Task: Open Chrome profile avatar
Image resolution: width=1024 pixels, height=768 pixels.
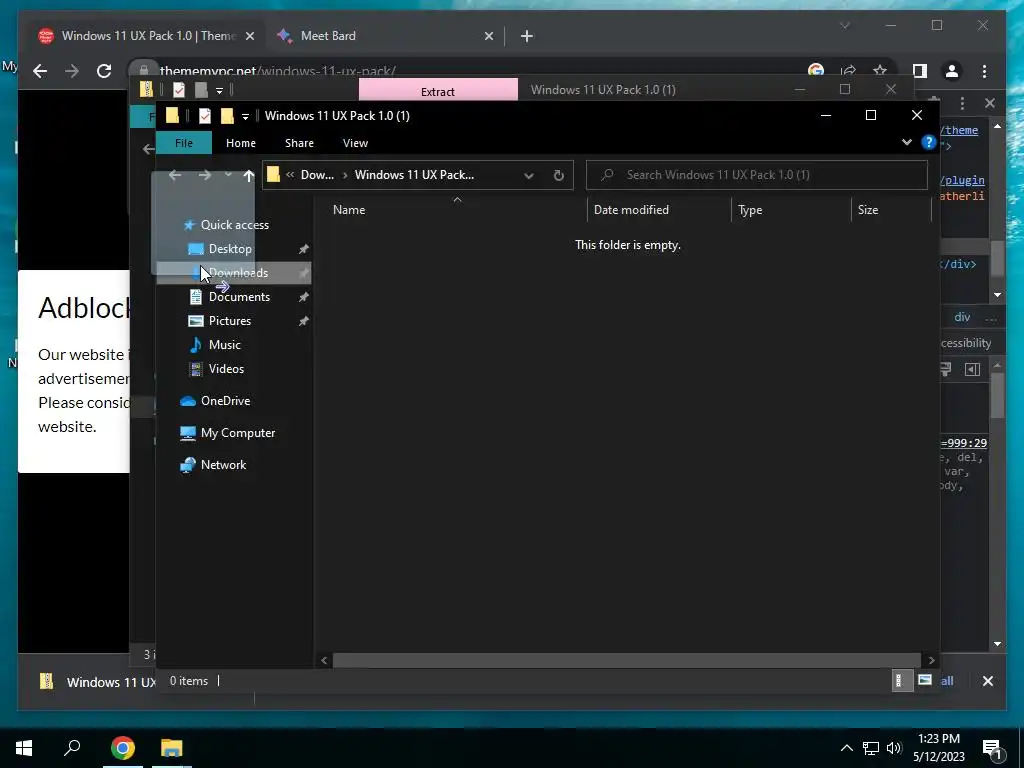Action: coord(952,71)
